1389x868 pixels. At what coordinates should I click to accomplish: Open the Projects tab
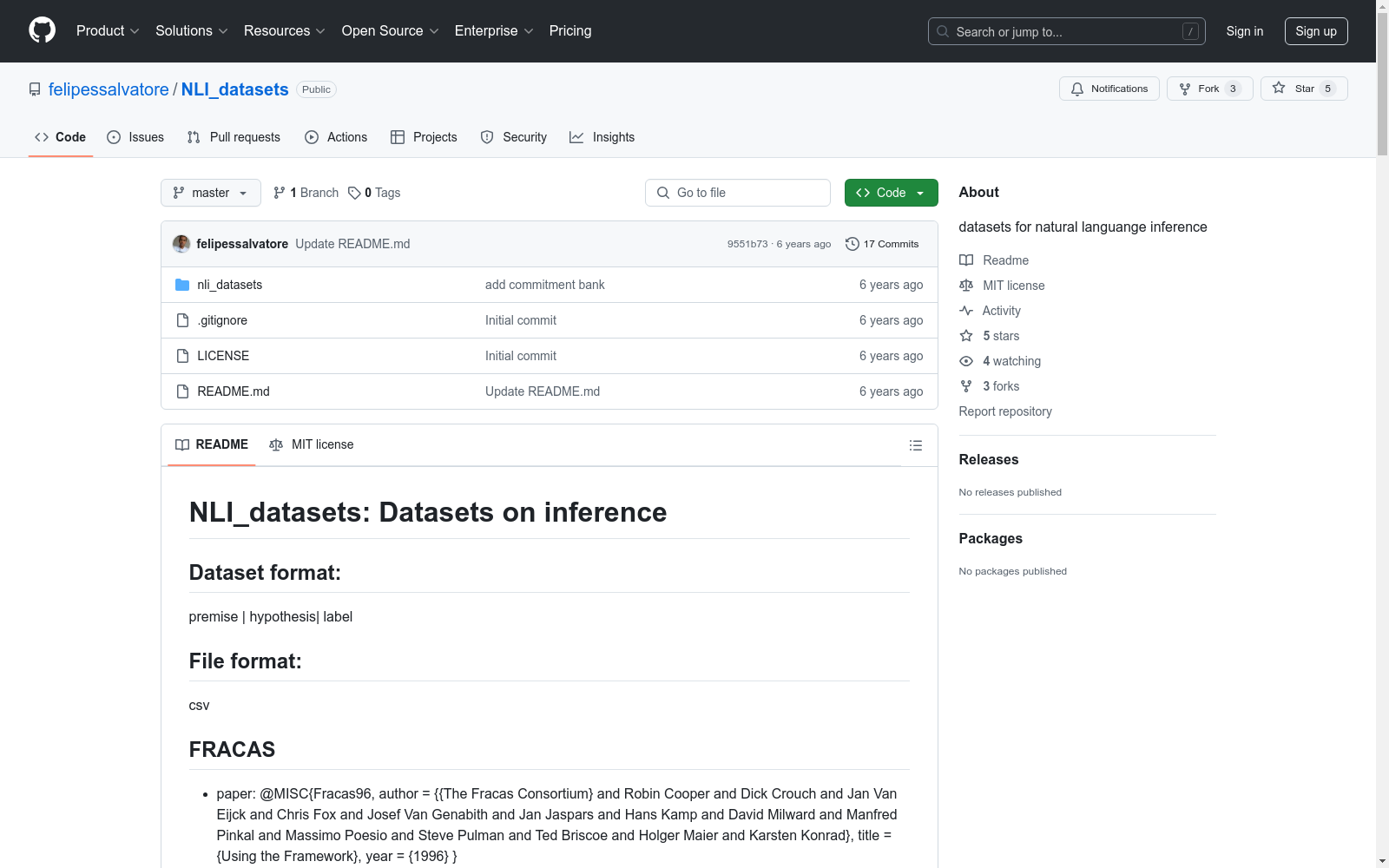(424, 137)
